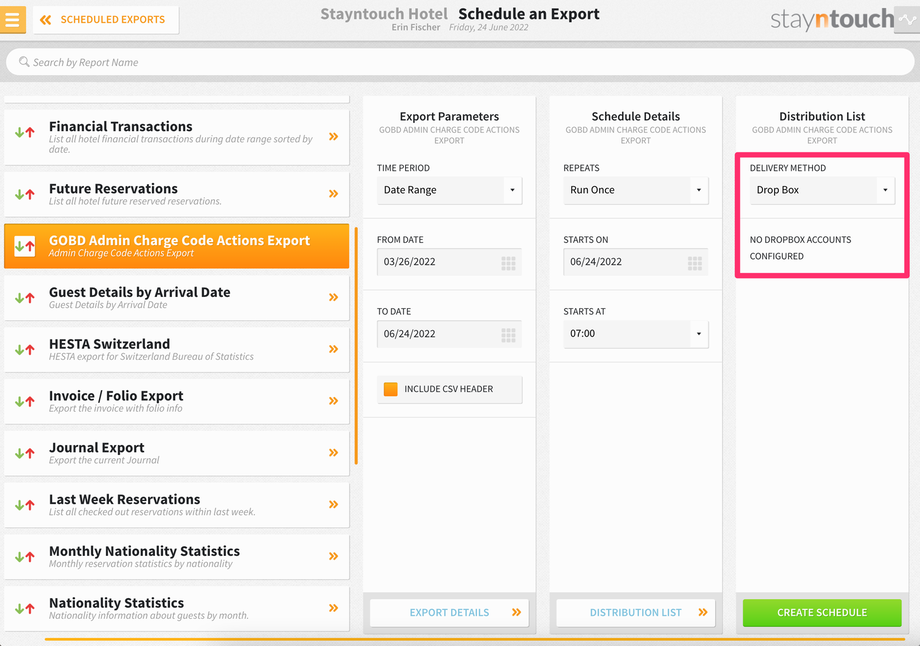Open the Repeats dropdown
Image resolution: width=920 pixels, height=646 pixels.
point(636,190)
